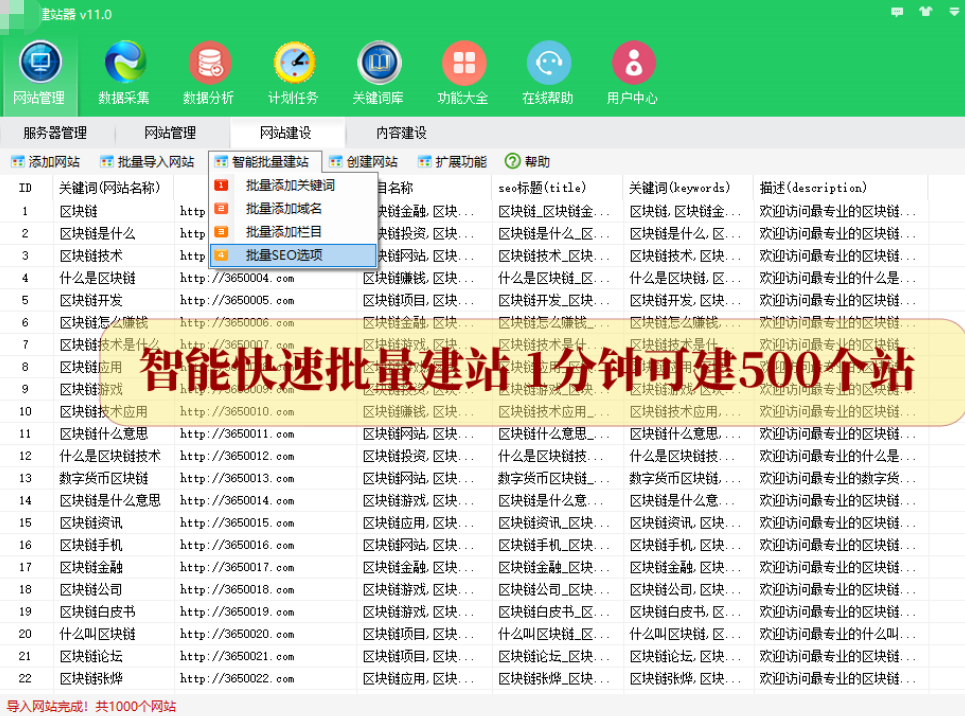The image size is (965, 716).
Task: Open the 网站管理 main module icon
Action: [x=40, y=63]
